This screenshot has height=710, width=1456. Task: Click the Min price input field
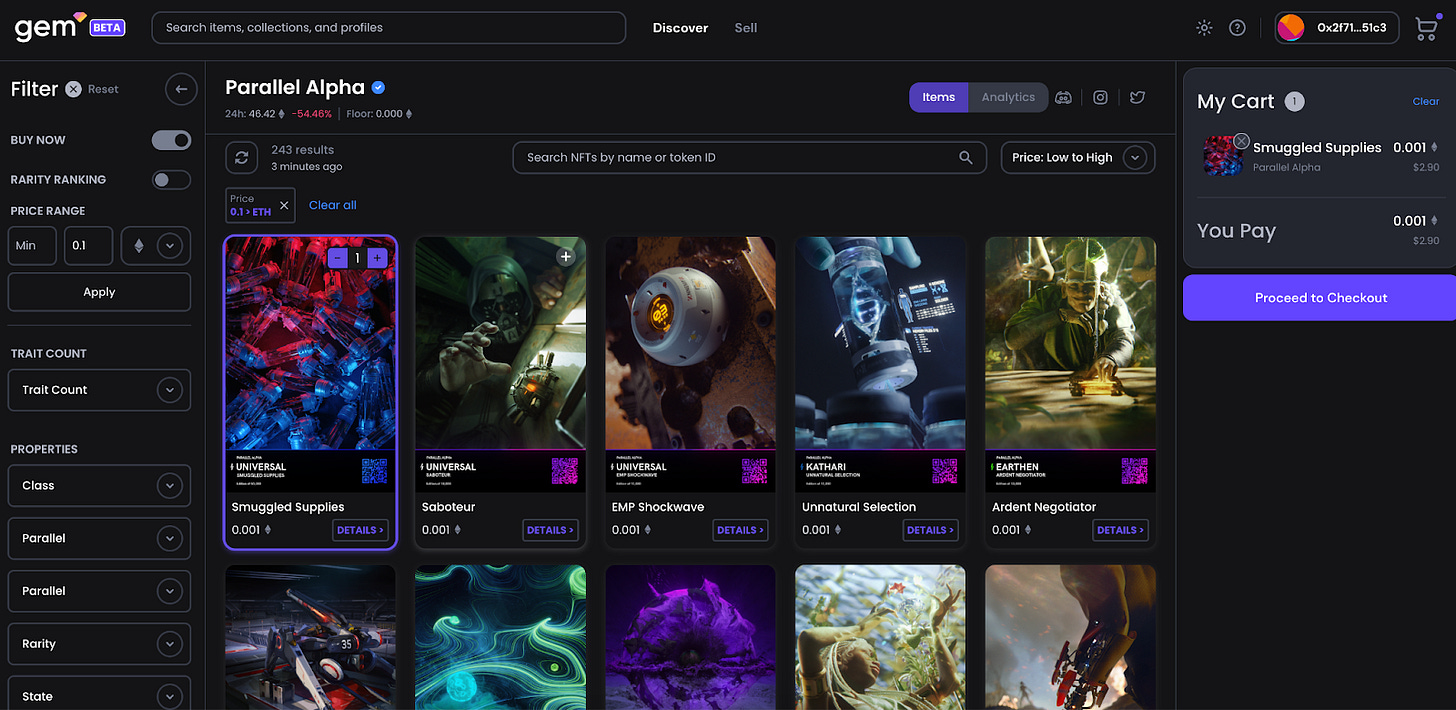[x=32, y=246]
